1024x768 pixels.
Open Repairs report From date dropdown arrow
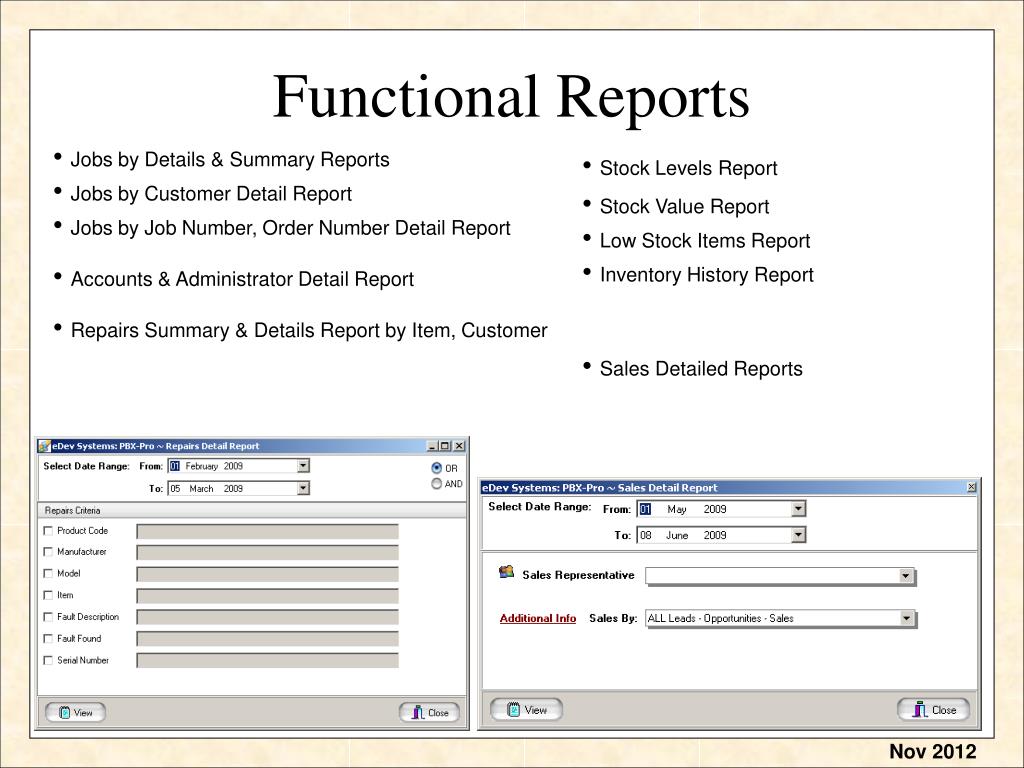click(x=303, y=466)
